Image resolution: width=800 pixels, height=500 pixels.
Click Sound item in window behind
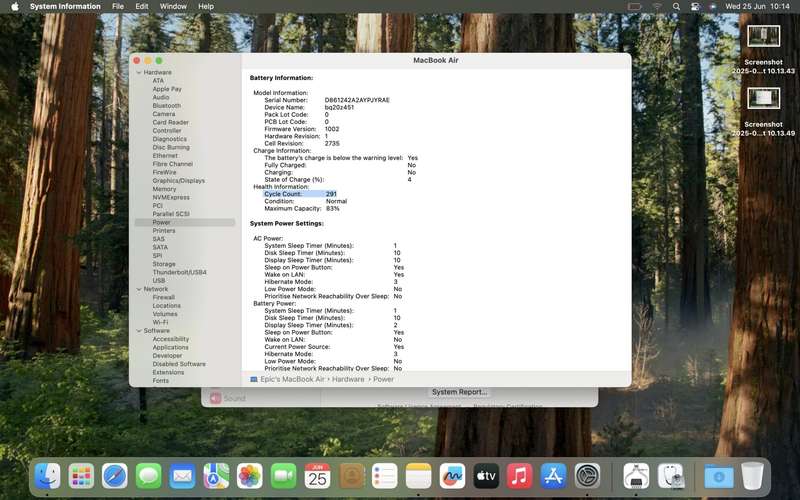pos(228,398)
